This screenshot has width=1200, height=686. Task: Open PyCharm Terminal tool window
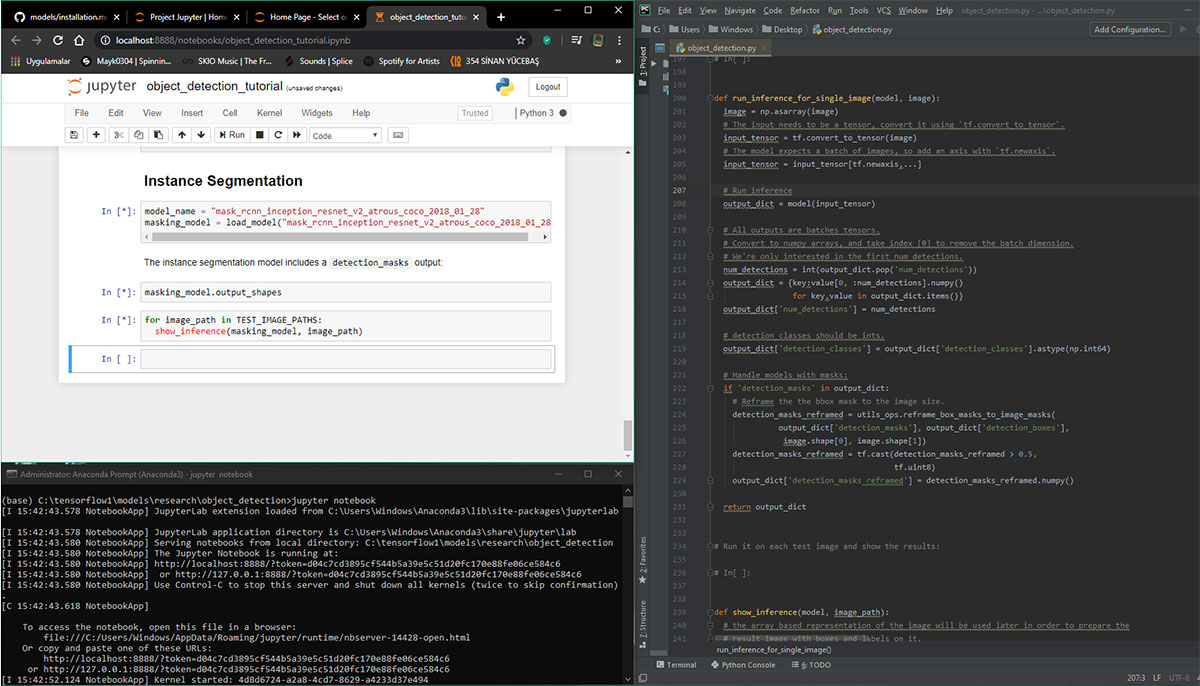(675, 665)
